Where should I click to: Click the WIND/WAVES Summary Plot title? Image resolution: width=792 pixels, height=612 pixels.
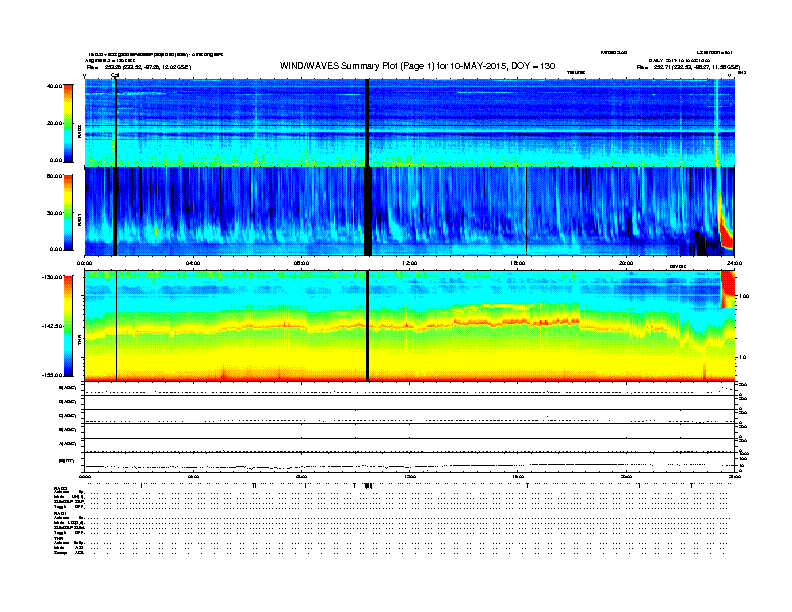point(417,66)
